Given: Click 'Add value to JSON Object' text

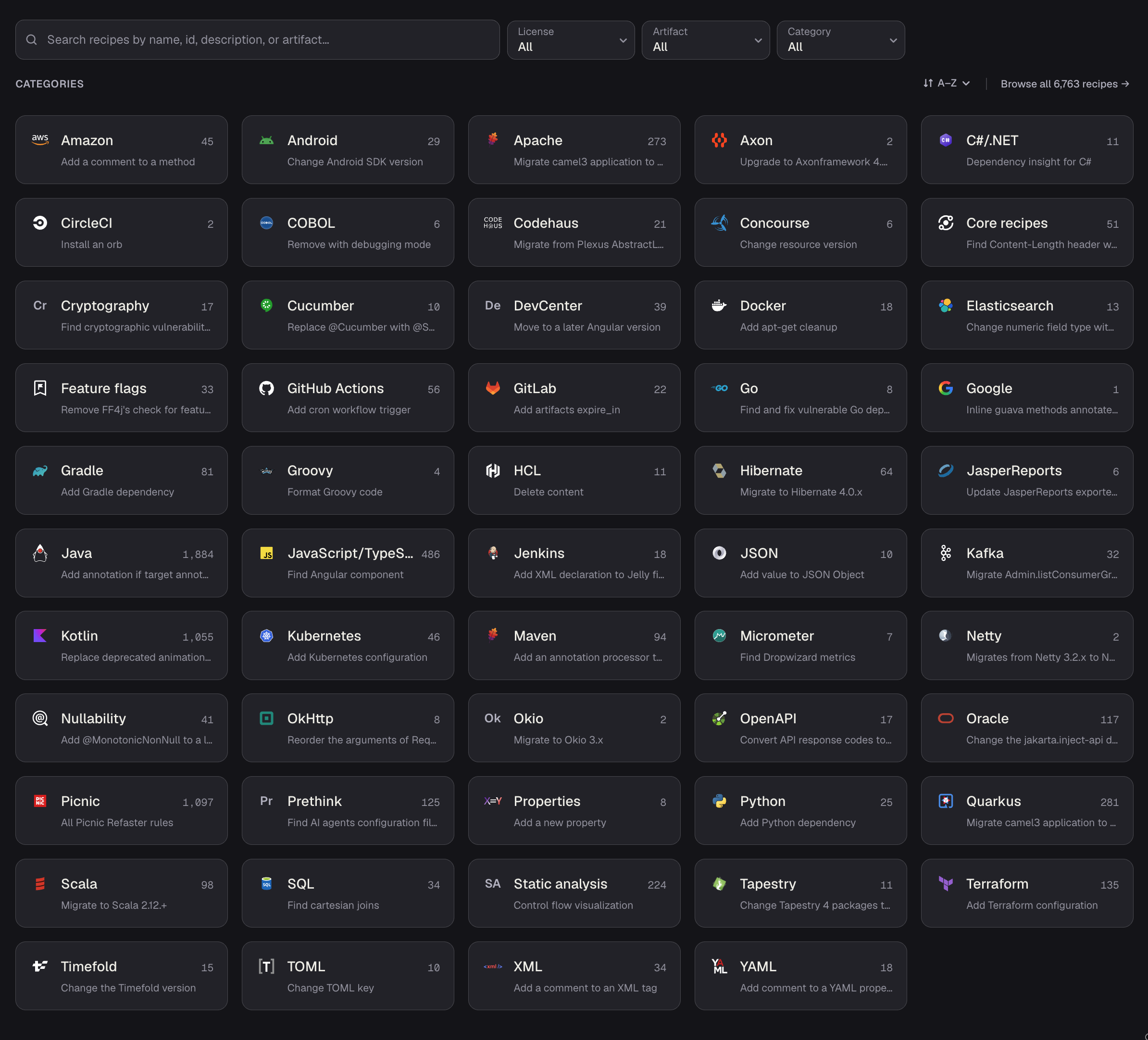Looking at the screenshot, I should point(802,574).
